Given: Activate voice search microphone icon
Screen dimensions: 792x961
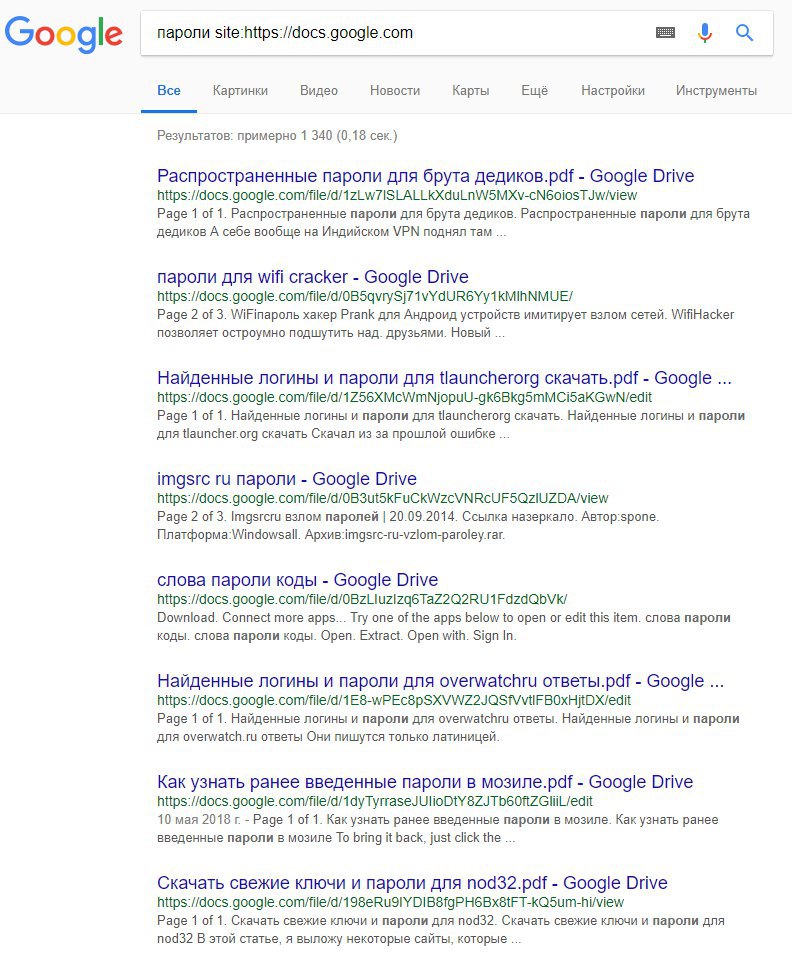Looking at the screenshot, I should 705,32.
